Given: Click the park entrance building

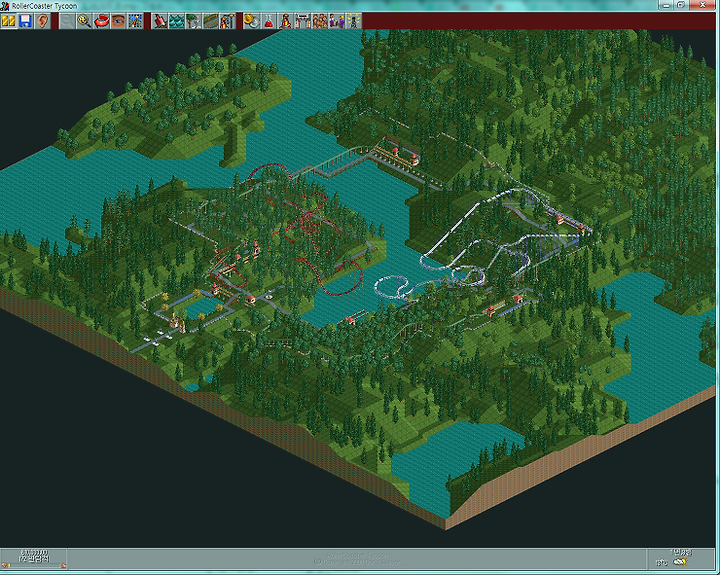Looking at the screenshot, I should [177, 321].
